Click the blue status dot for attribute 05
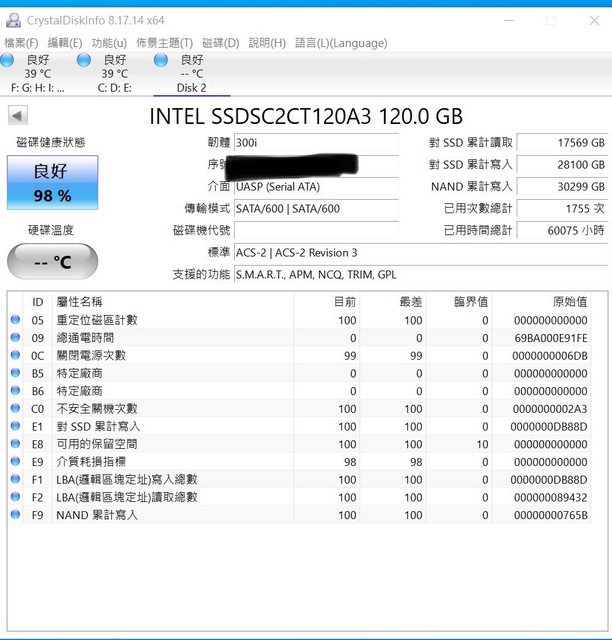 click(x=15, y=320)
